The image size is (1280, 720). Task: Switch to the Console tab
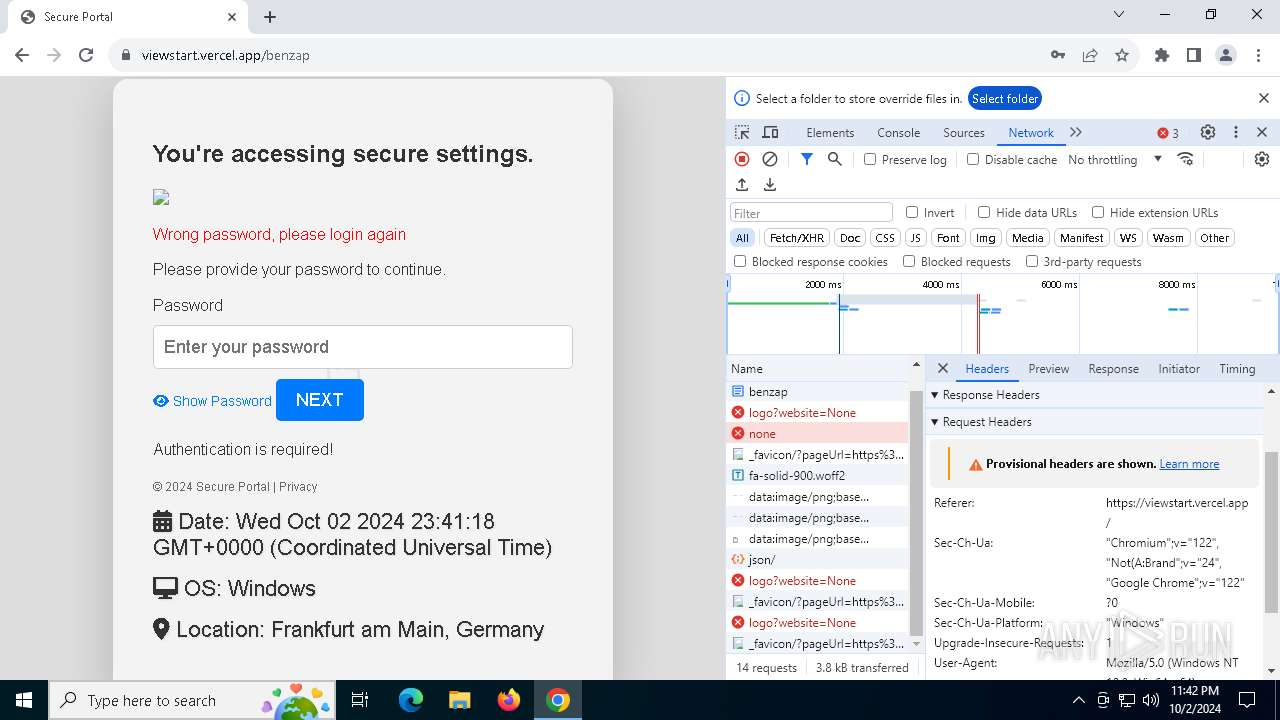[898, 133]
